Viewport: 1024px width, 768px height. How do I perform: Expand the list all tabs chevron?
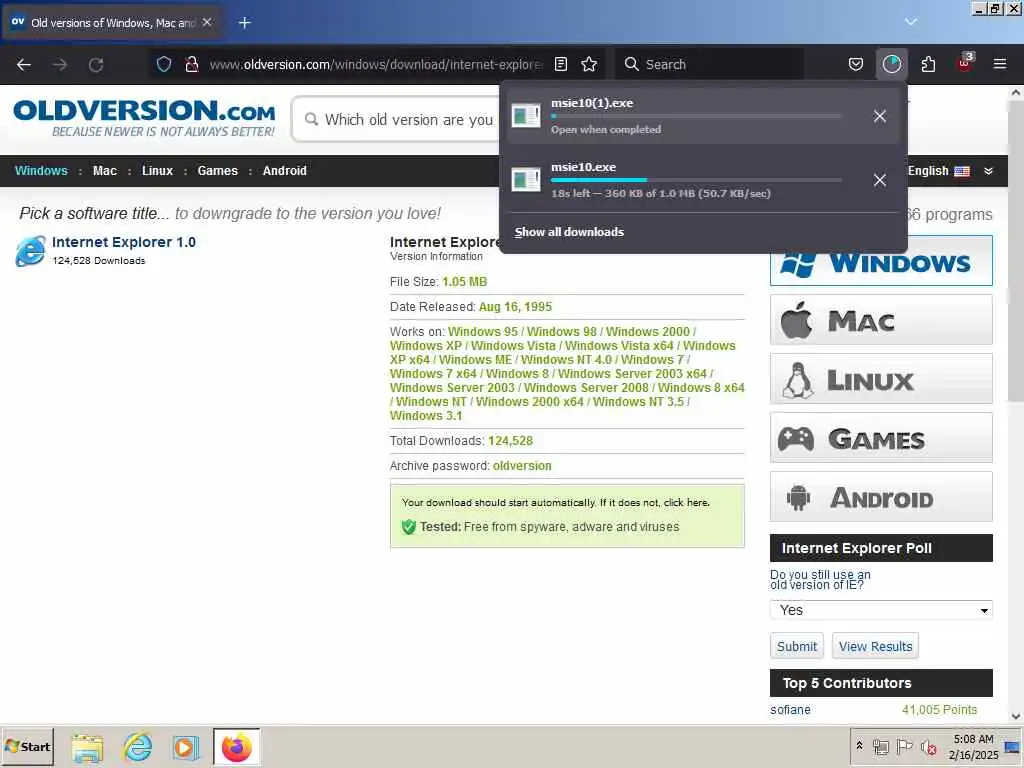pos(911,22)
